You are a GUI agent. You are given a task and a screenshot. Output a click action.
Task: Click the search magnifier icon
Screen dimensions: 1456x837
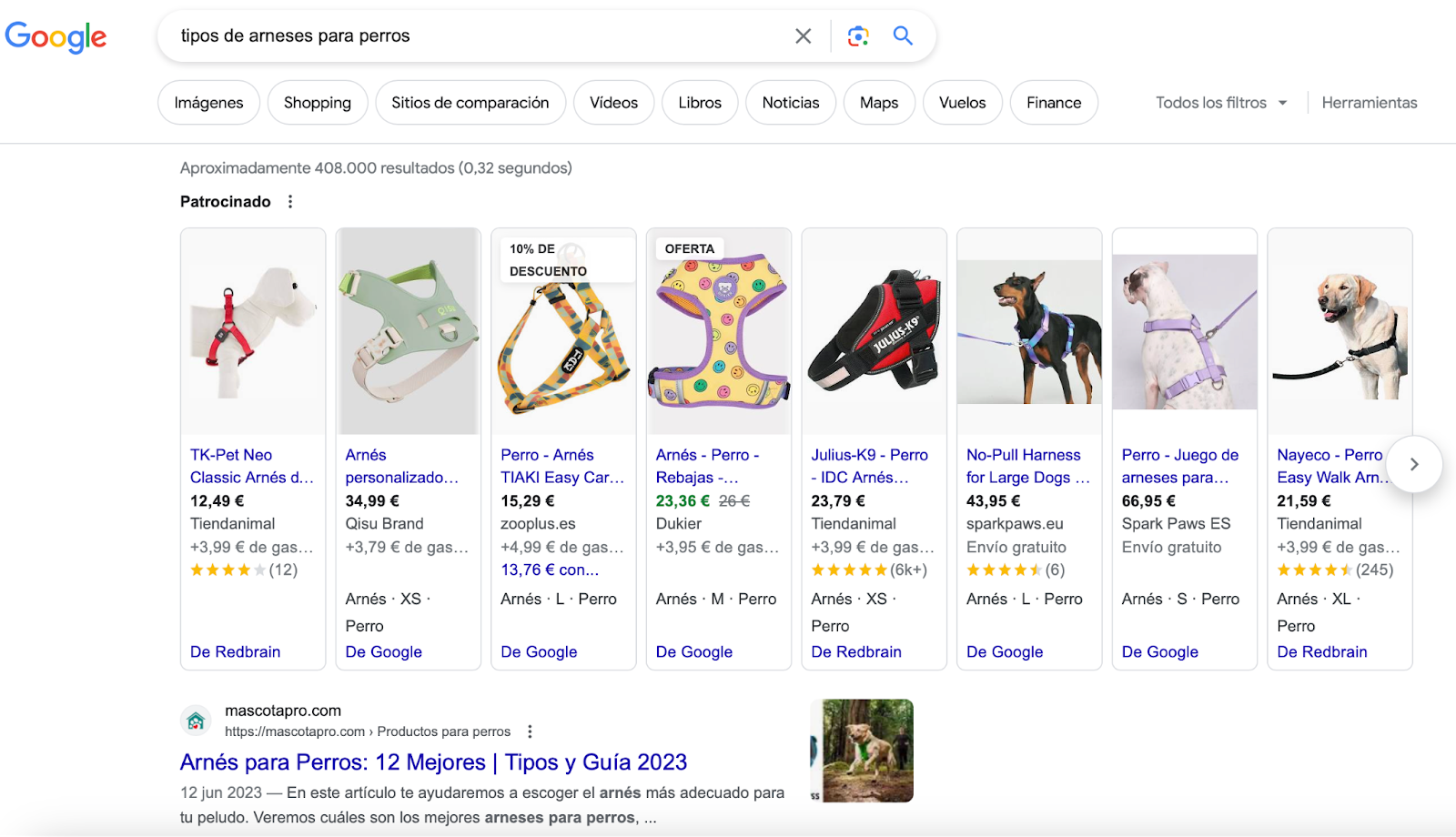pyautogui.click(x=902, y=35)
